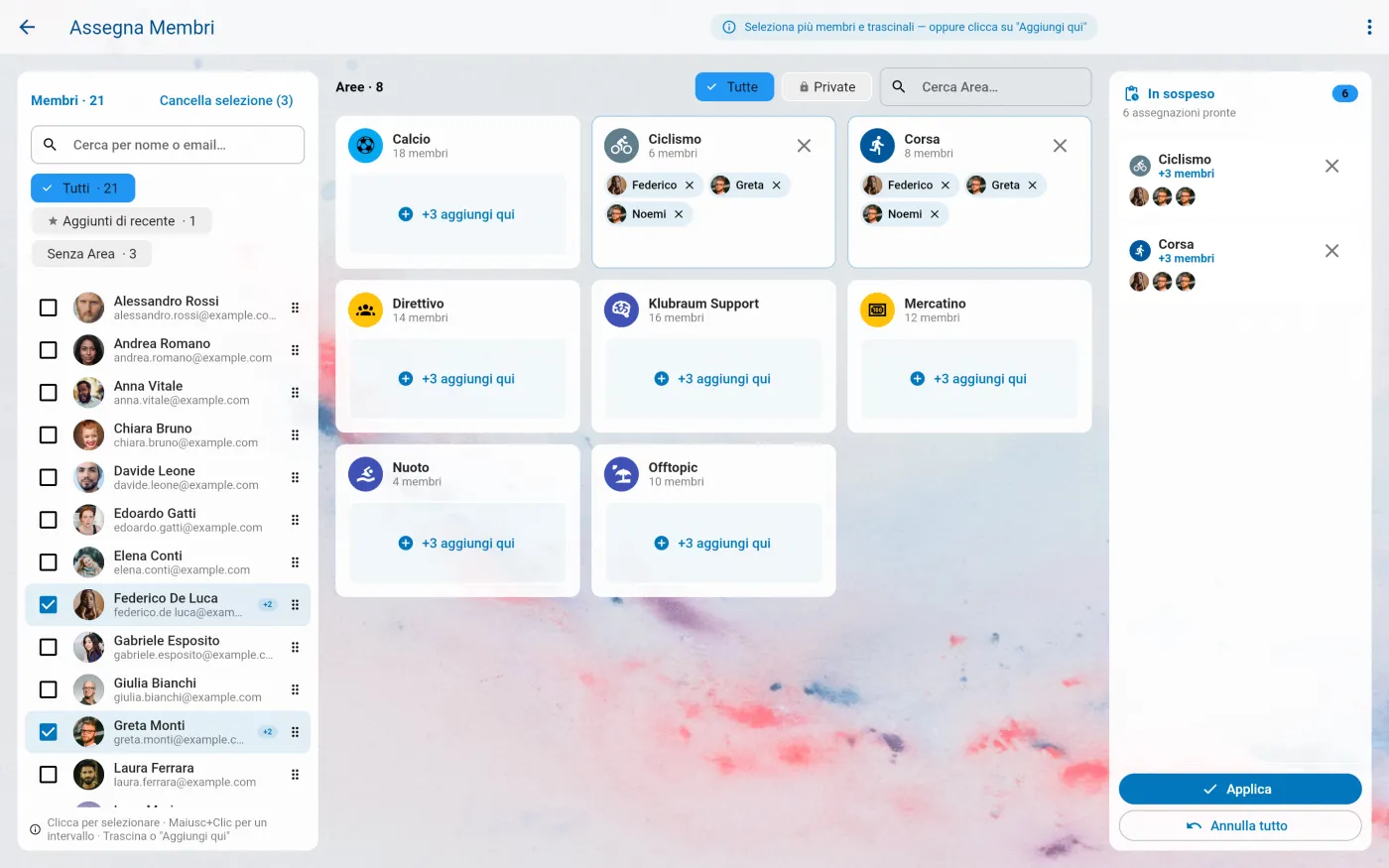1389x868 pixels.
Task: Select the Tutte areas filter
Action: [x=734, y=87]
